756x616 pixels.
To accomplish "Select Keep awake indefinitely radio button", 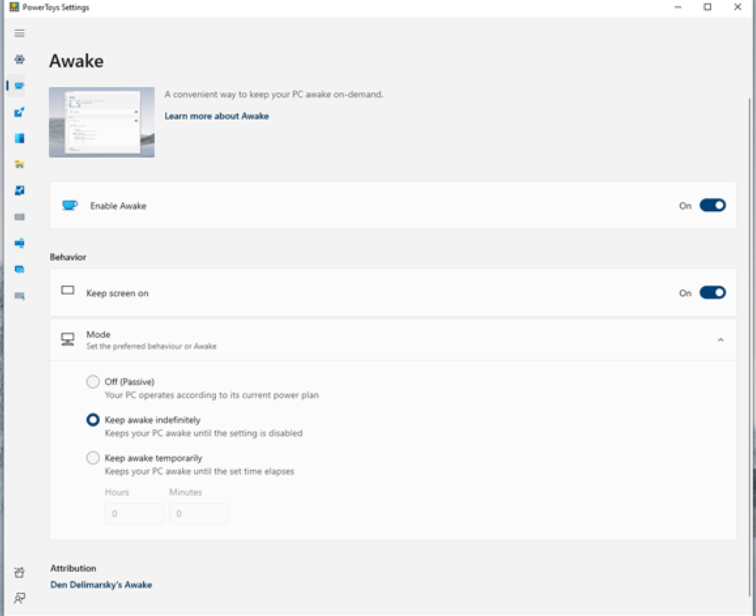I will pos(93,420).
